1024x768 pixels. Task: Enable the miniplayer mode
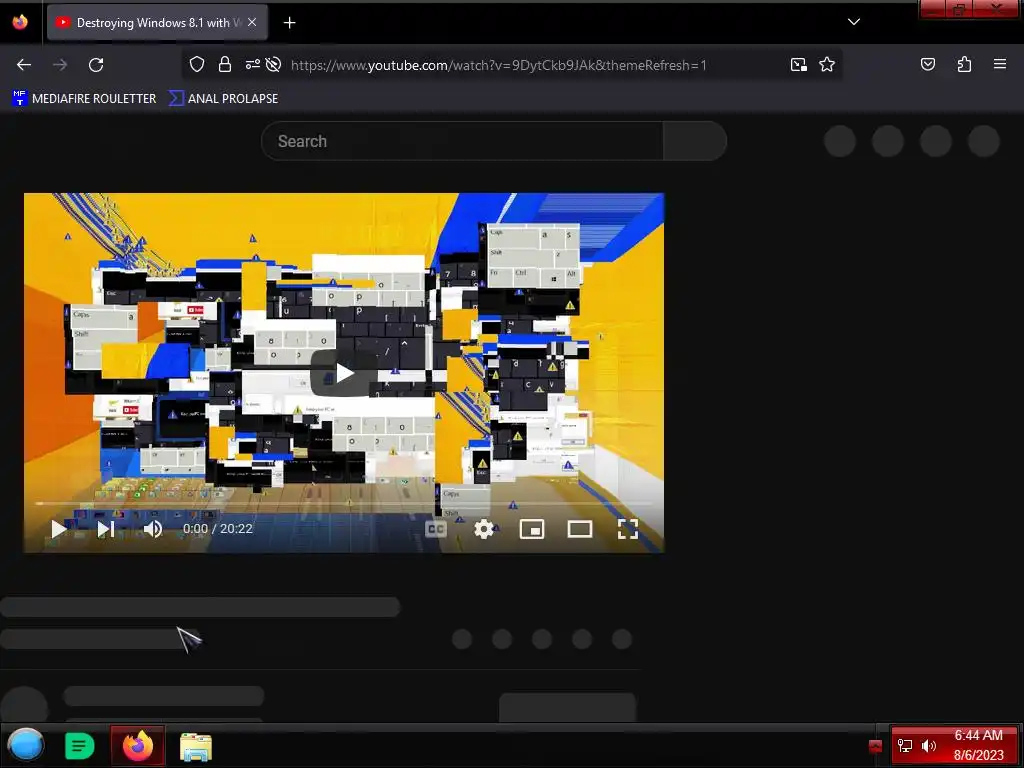532,529
